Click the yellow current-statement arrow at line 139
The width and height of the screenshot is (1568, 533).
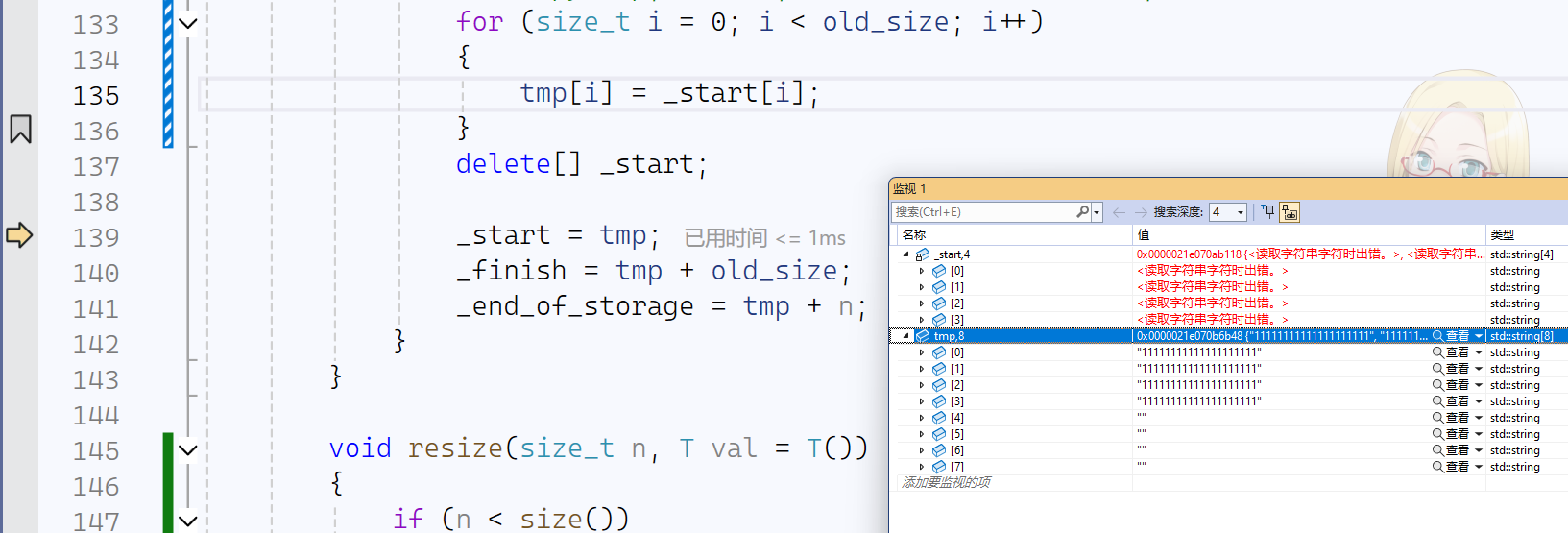click(x=19, y=234)
